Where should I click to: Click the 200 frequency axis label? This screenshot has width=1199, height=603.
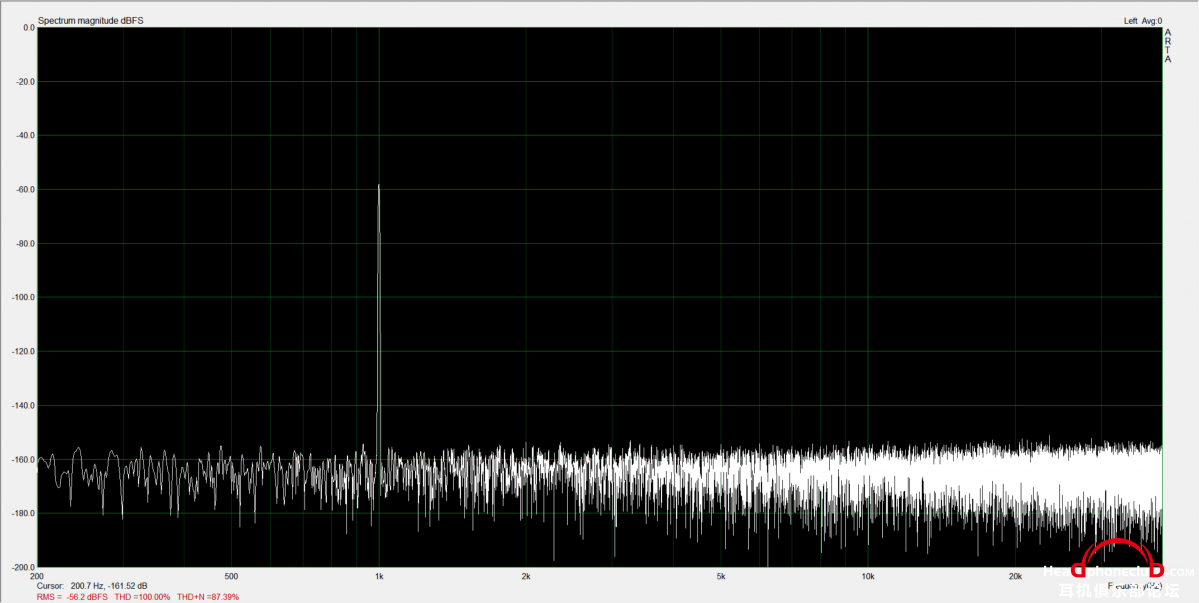(37, 575)
